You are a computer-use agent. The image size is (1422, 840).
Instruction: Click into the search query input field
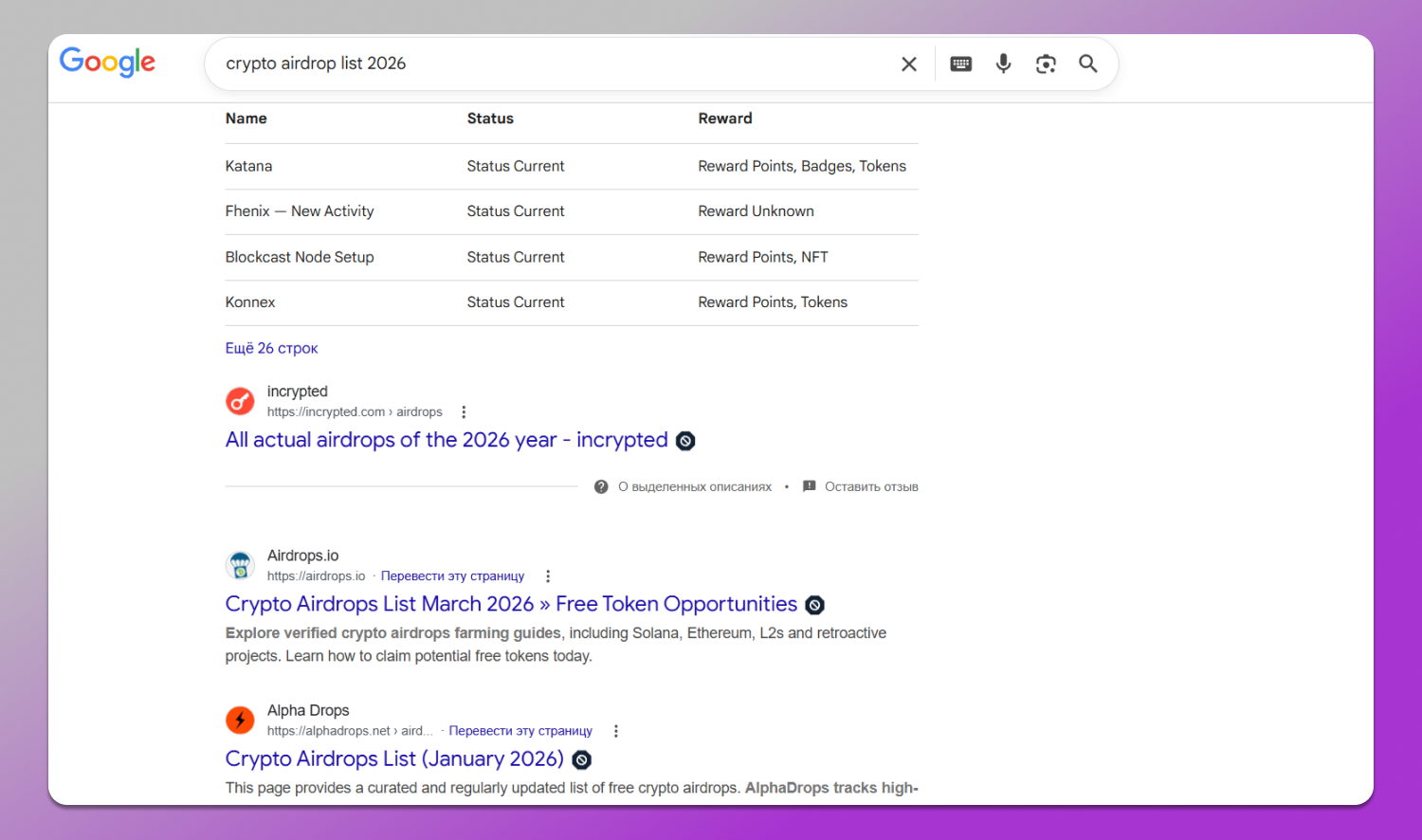[x=550, y=64]
